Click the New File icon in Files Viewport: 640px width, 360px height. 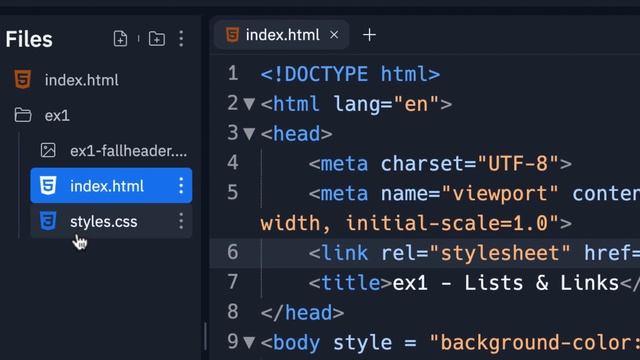coord(120,39)
